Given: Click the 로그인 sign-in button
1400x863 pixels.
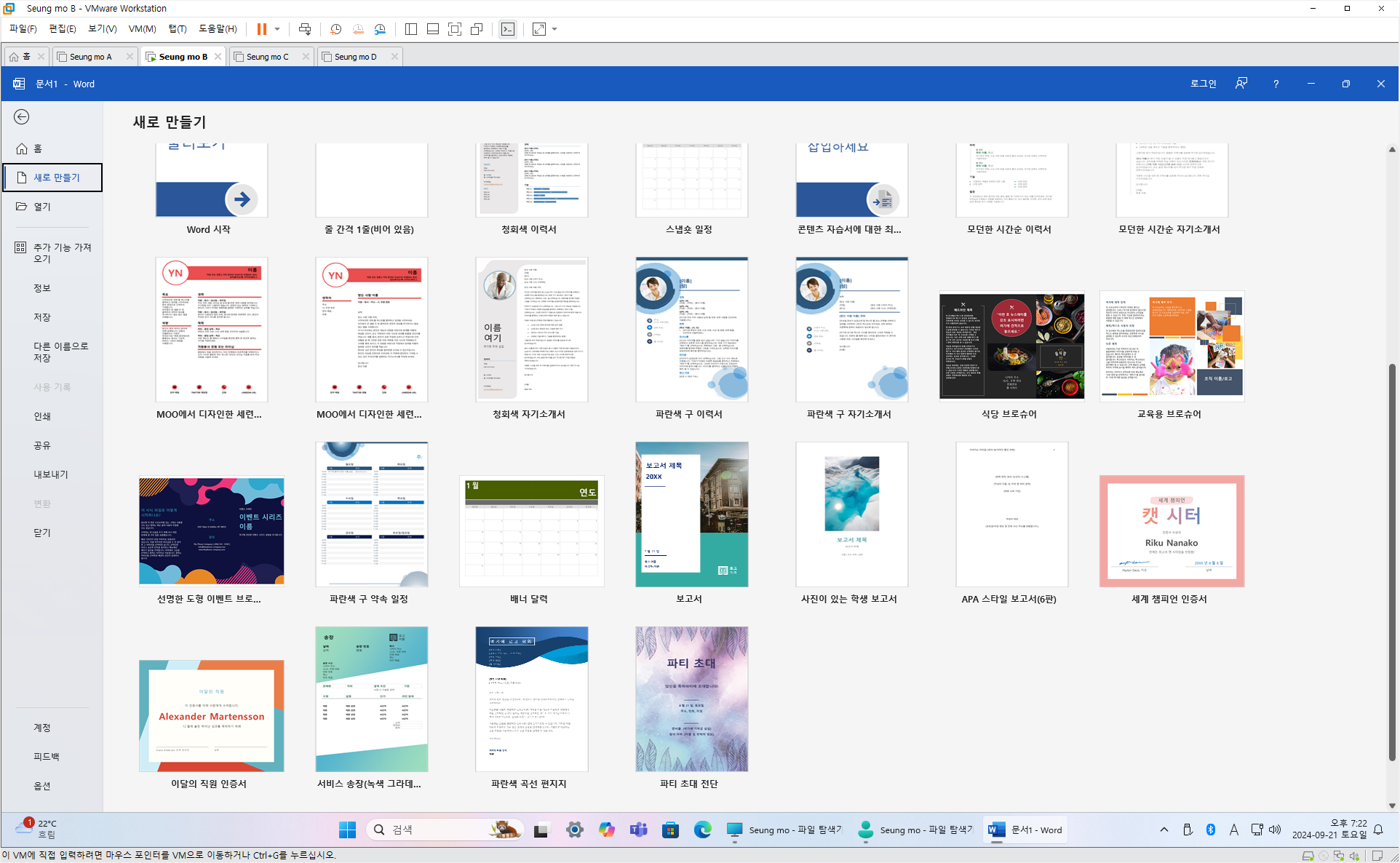Looking at the screenshot, I should point(1203,84).
